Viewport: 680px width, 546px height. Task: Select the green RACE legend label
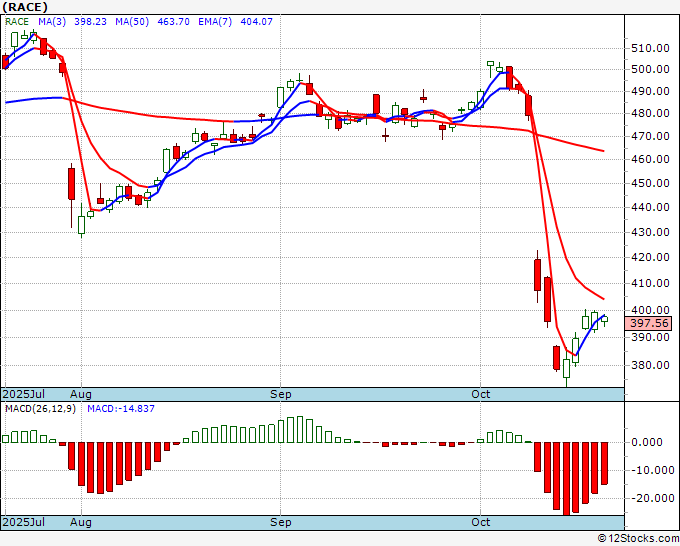click(17, 22)
